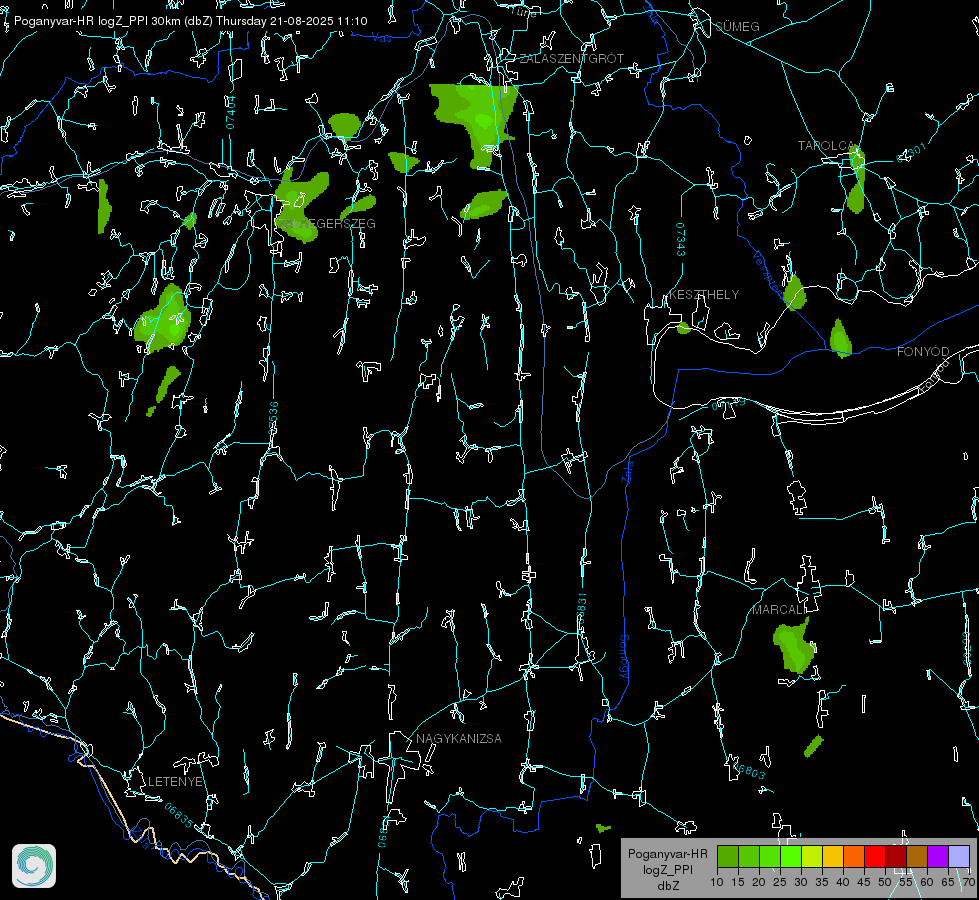Click the ZALAEGERSZEG city label
Screen dimensions: 979x900
tap(327, 224)
